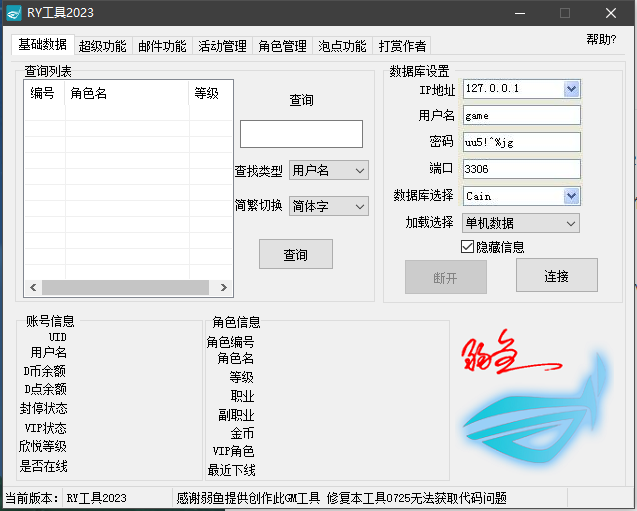The height and width of the screenshot is (511, 637).
Task: Open the 加载选择 dropdown showing 单机数据
Action: coord(521,223)
